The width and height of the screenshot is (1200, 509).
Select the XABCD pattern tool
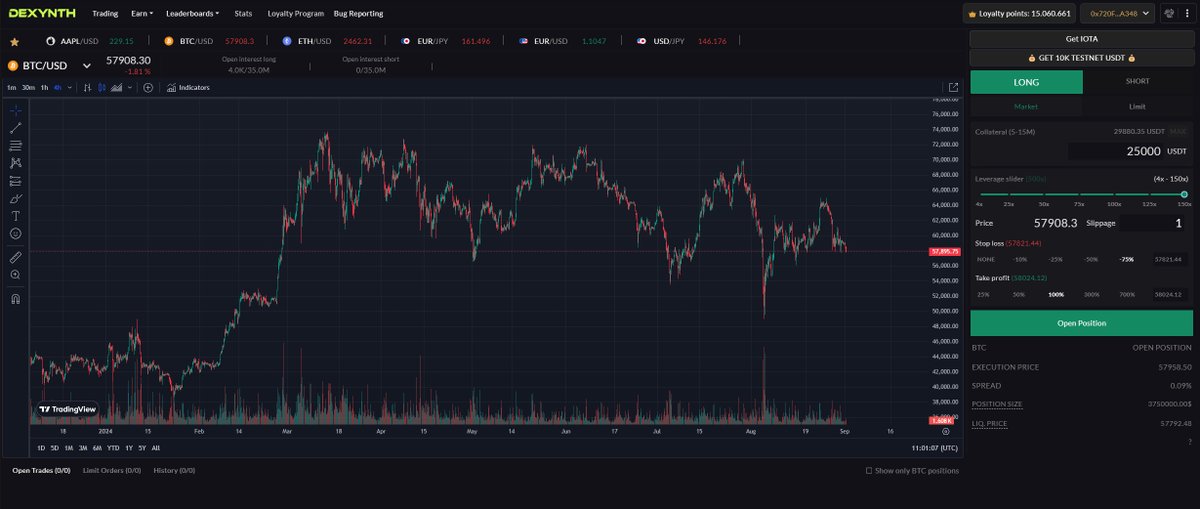(16, 162)
